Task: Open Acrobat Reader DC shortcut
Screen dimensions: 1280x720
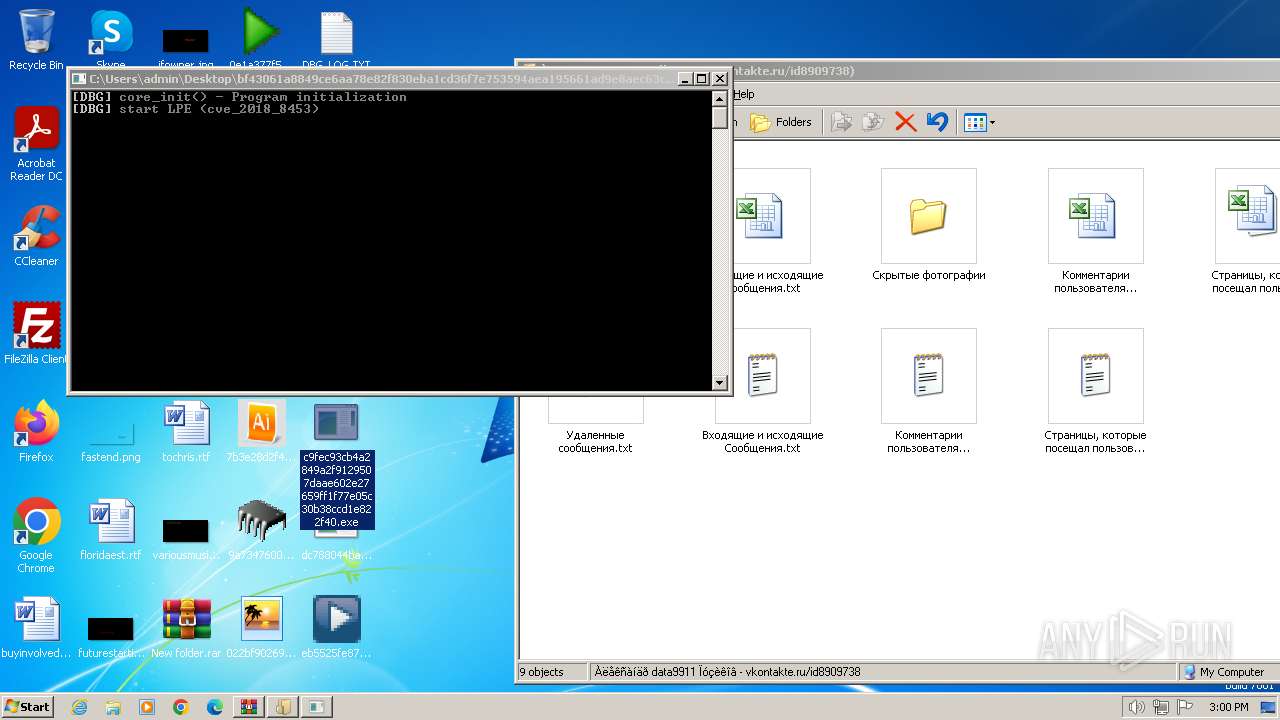Action: tap(36, 144)
